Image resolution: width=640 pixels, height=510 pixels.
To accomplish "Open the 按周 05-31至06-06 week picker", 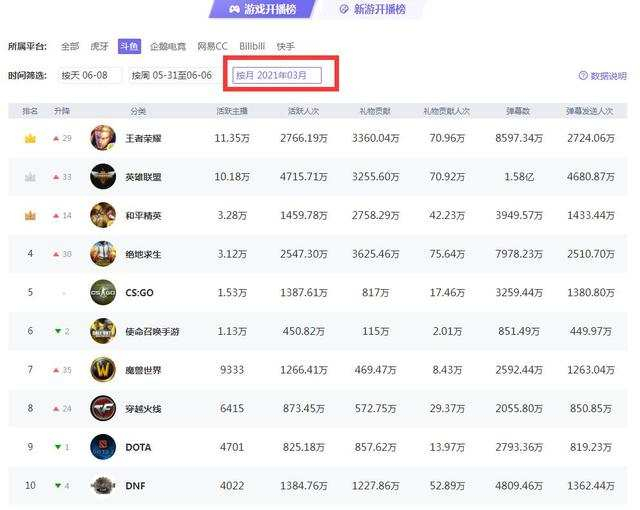I will click(x=171, y=75).
